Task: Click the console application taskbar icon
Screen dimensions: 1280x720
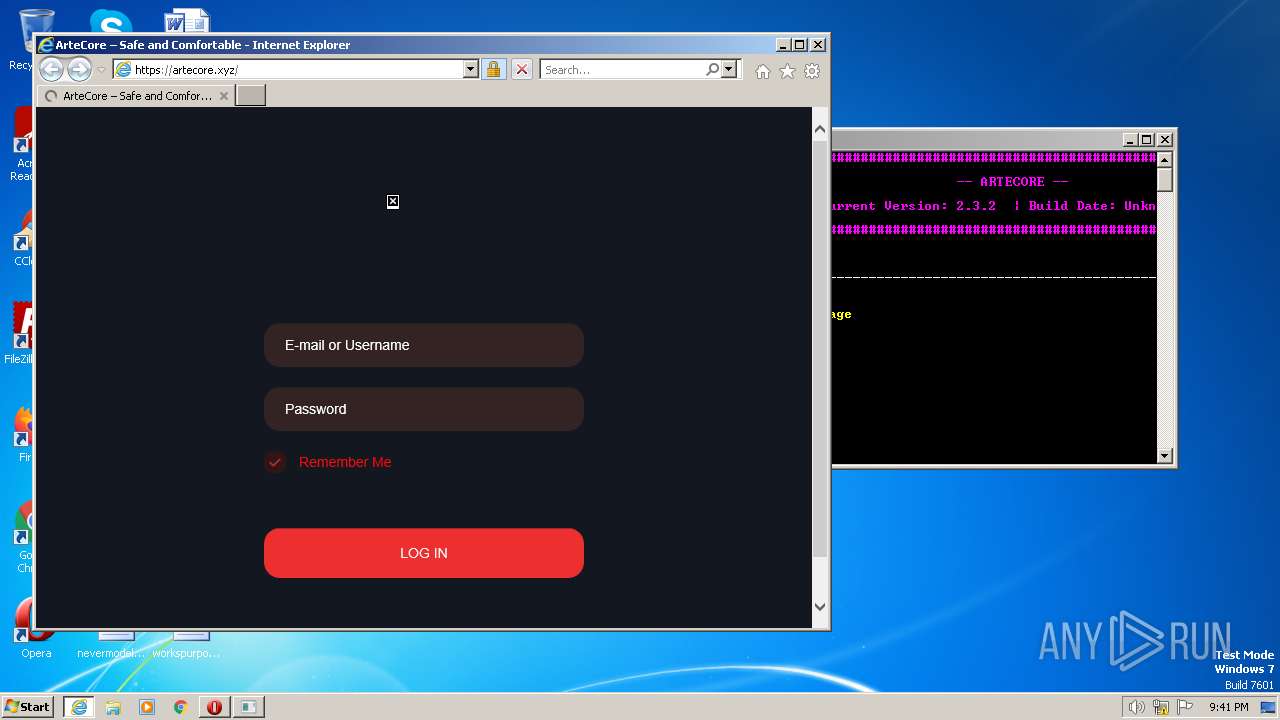Action: (x=248, y=707)
